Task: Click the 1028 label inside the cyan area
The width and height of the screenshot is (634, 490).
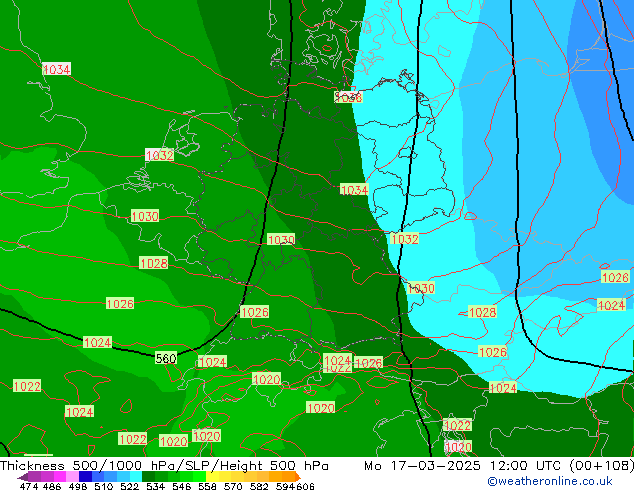Action: 482,312
